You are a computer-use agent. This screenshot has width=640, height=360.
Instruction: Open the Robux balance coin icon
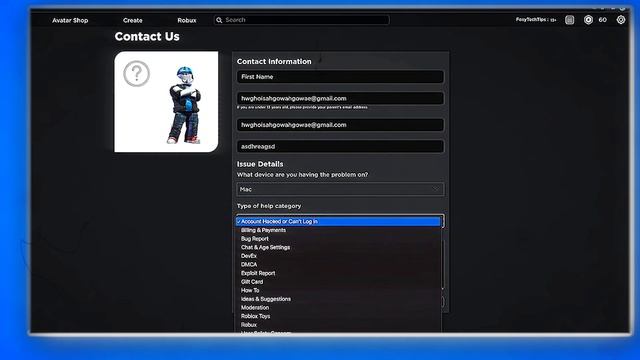[588, 20]
